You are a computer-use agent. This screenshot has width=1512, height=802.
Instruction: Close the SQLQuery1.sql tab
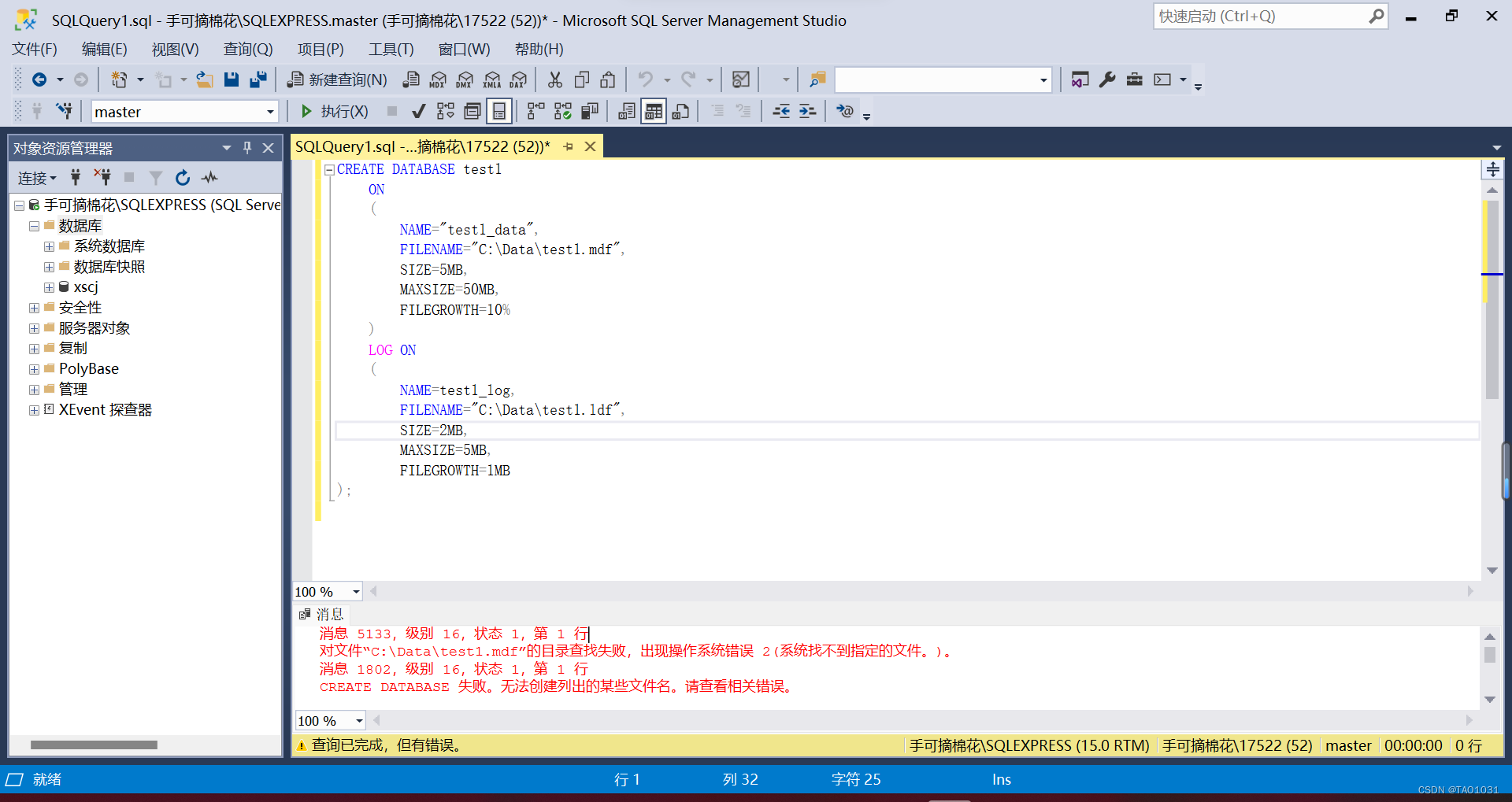coord(590,147)
